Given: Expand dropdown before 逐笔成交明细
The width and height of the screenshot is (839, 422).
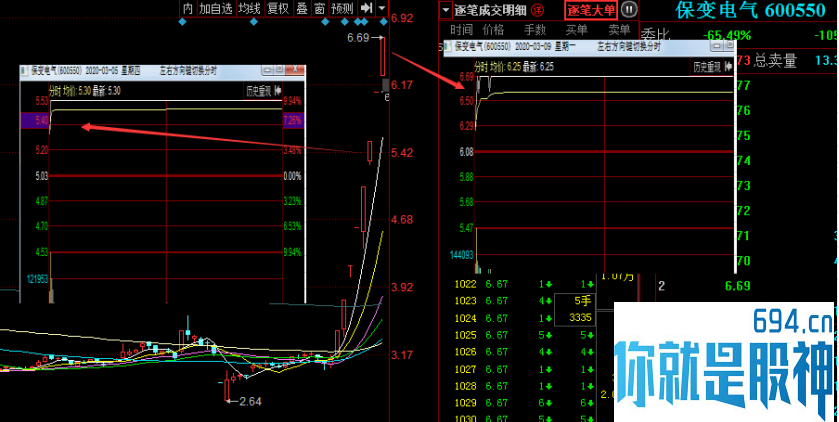Looking at the screenshot, I should 446,10.
